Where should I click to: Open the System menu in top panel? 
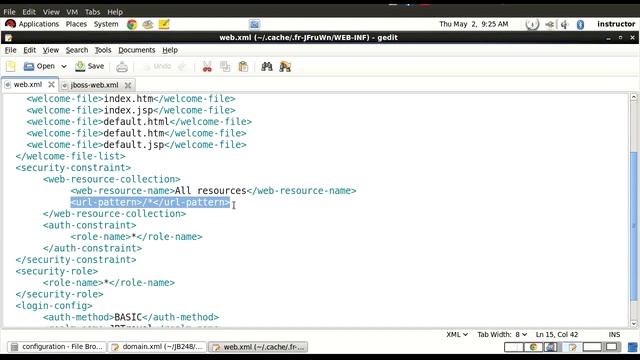click(106, 24)
